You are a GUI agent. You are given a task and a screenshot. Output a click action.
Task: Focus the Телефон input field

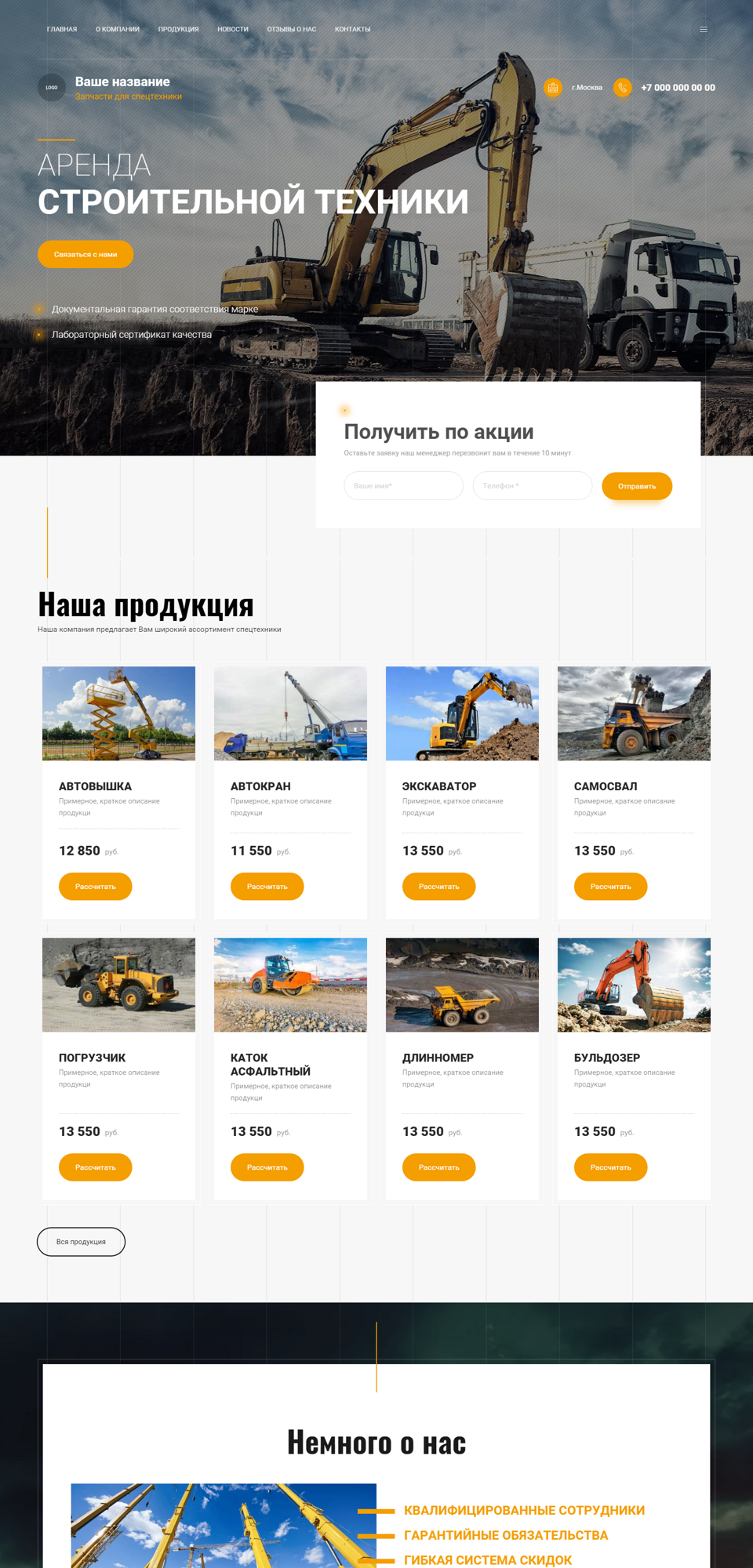(x=533, y=485)
